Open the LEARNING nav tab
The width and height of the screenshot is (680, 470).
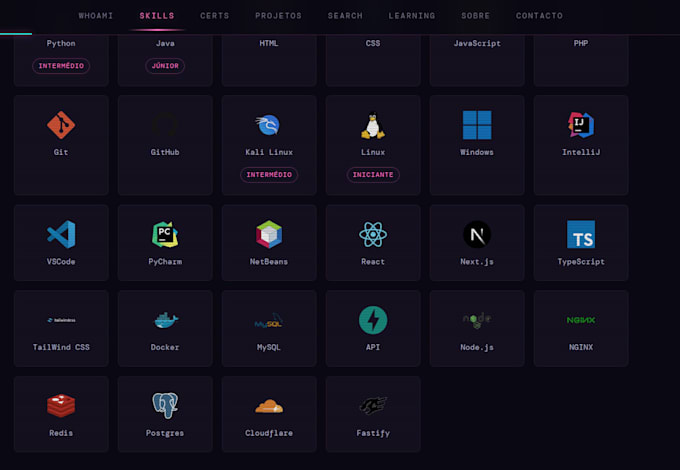pyautogui.click(x=412, y=16)
